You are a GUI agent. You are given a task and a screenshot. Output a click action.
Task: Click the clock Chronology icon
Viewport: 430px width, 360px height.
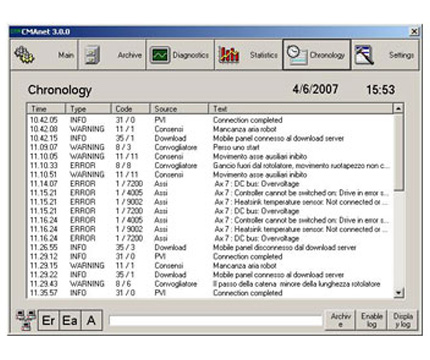point(297,55)
